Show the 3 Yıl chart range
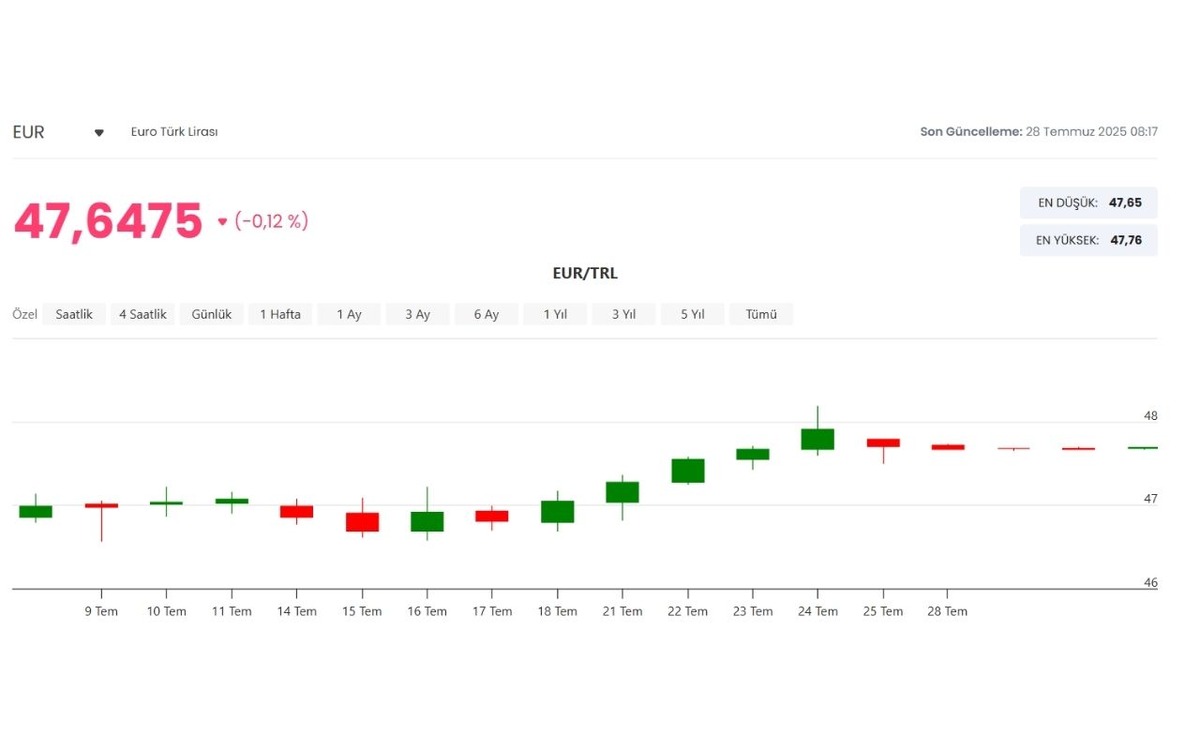 (624, 314)
